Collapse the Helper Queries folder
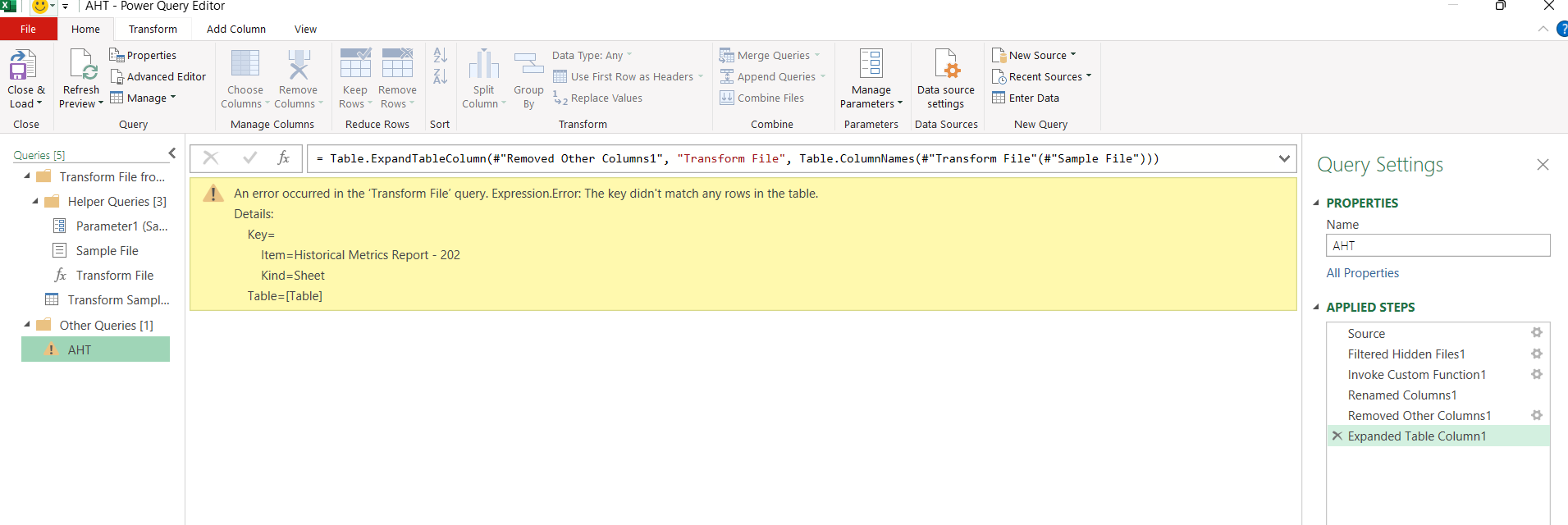Image resolution: width=1568 pixels, height=525 pixels. click(35, 201)
